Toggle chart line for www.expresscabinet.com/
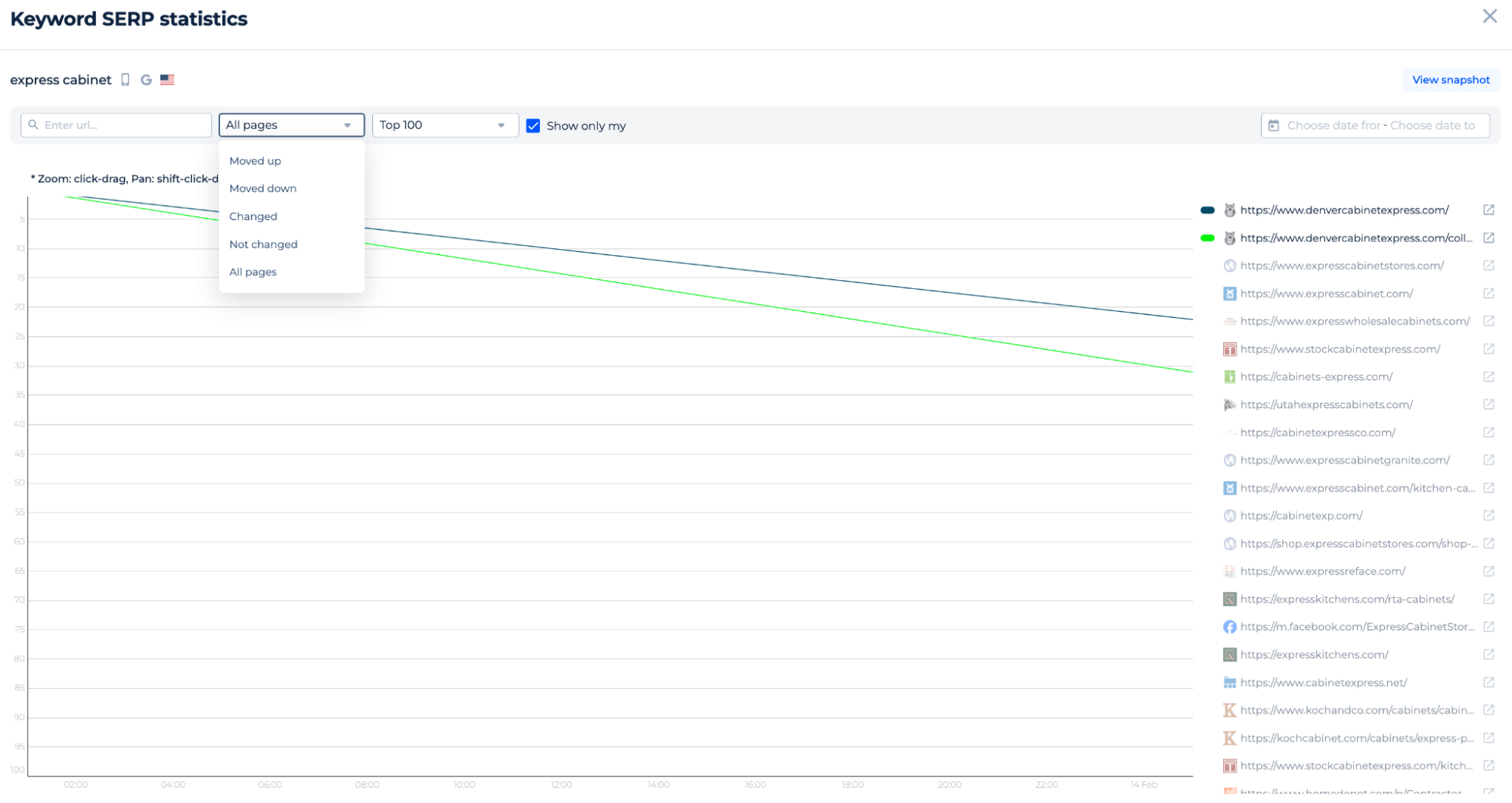Screen dimensions: 1512x803 pyautogui.click(x=1318, y=293)
